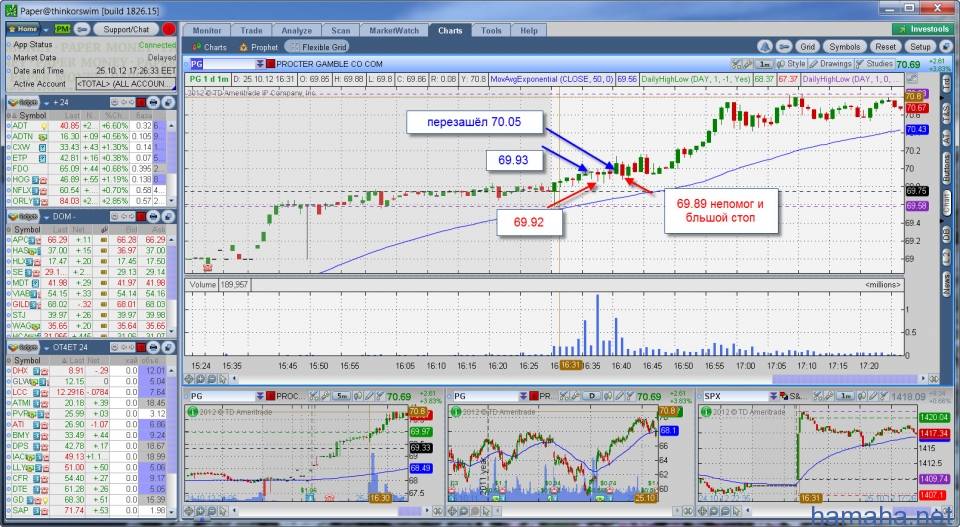Toggle the 5m timeframe on lower PG chart

(x=342, y=396)
